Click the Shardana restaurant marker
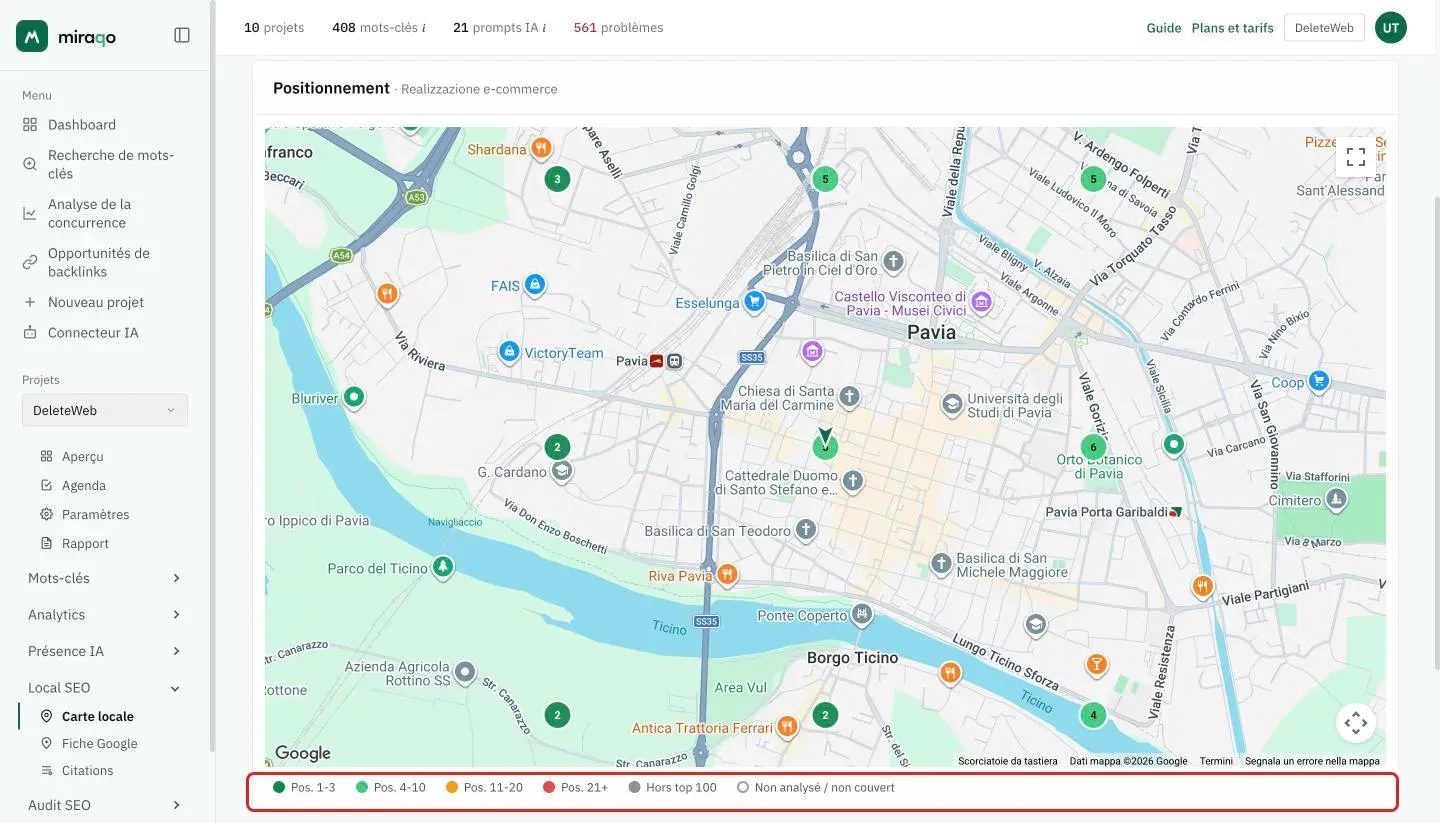Viewport: 1440px width, 823px height. click(541, 149)
